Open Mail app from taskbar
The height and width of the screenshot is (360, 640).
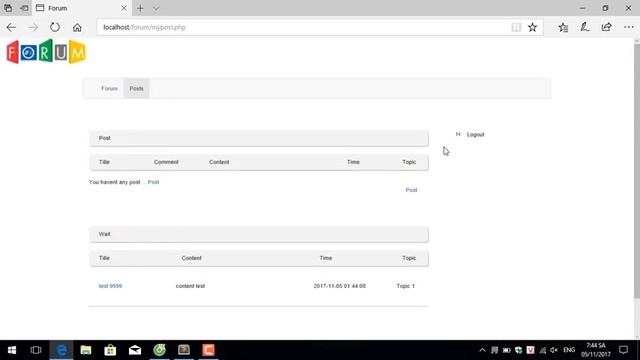[x=135, y=350]
